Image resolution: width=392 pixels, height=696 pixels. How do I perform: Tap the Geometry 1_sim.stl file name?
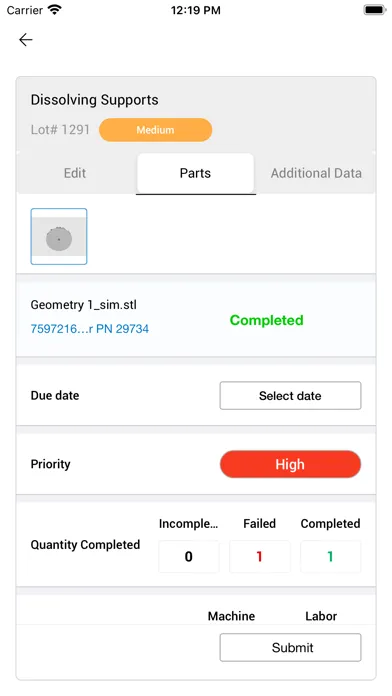tap(83, 305)
